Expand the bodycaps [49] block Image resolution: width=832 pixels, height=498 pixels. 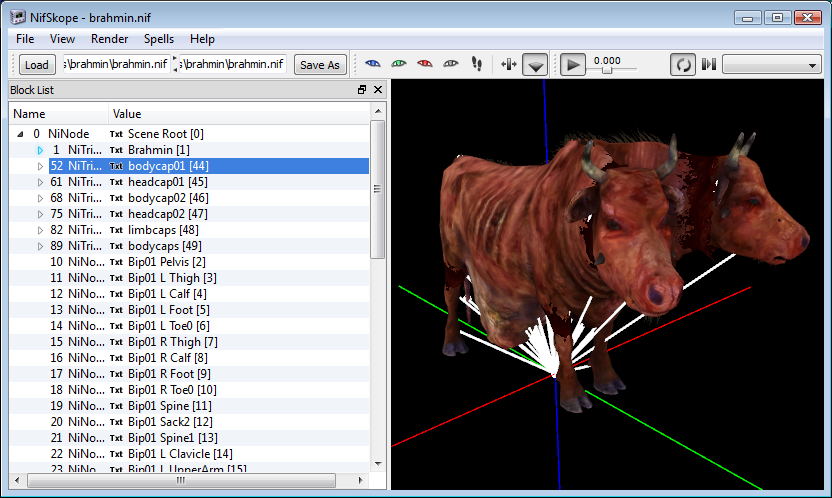pyautogui.click(x=40, y=246)
